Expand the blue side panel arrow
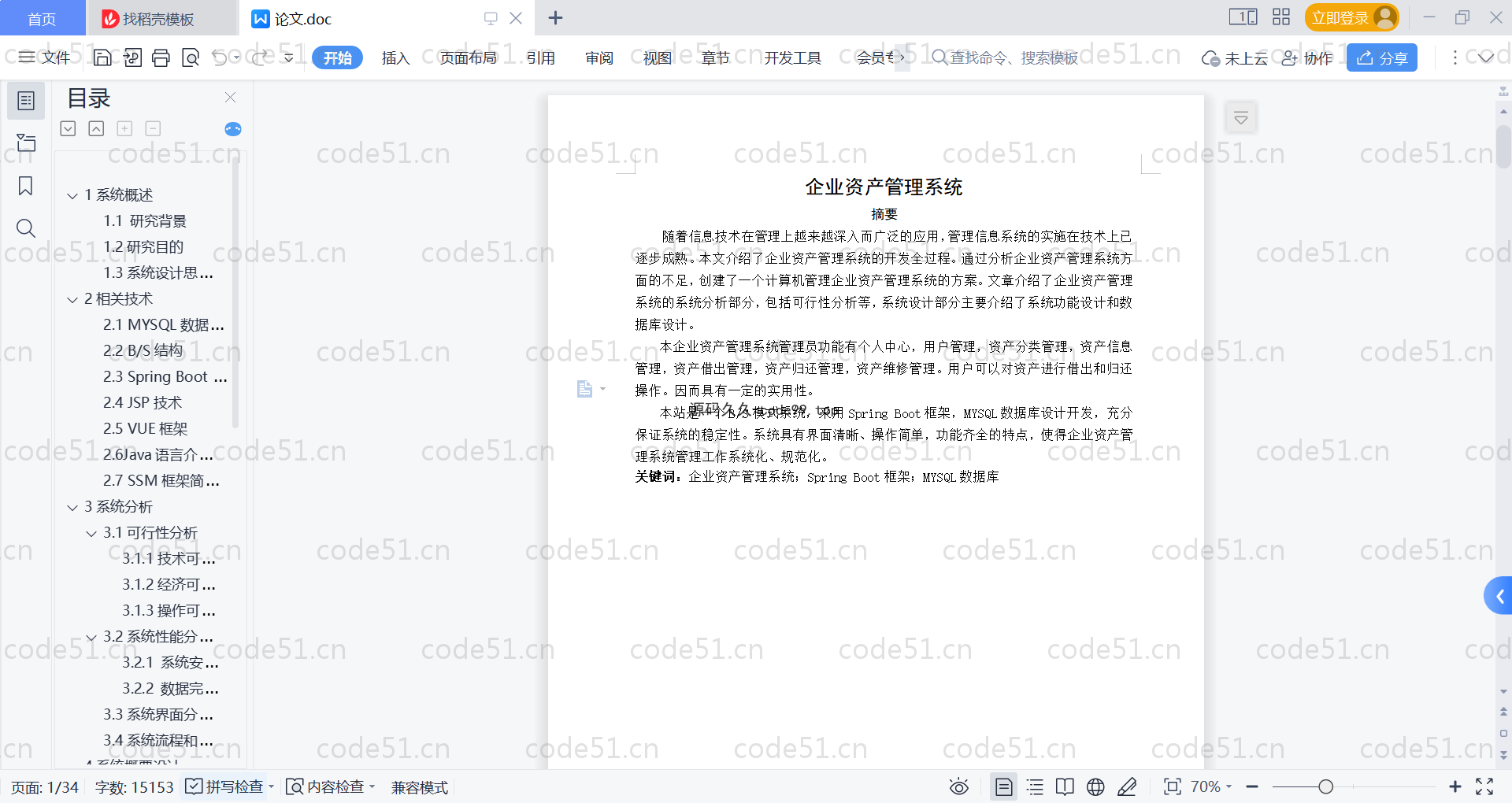This screenshot has width=1512, height=803. coord(1499,597)
